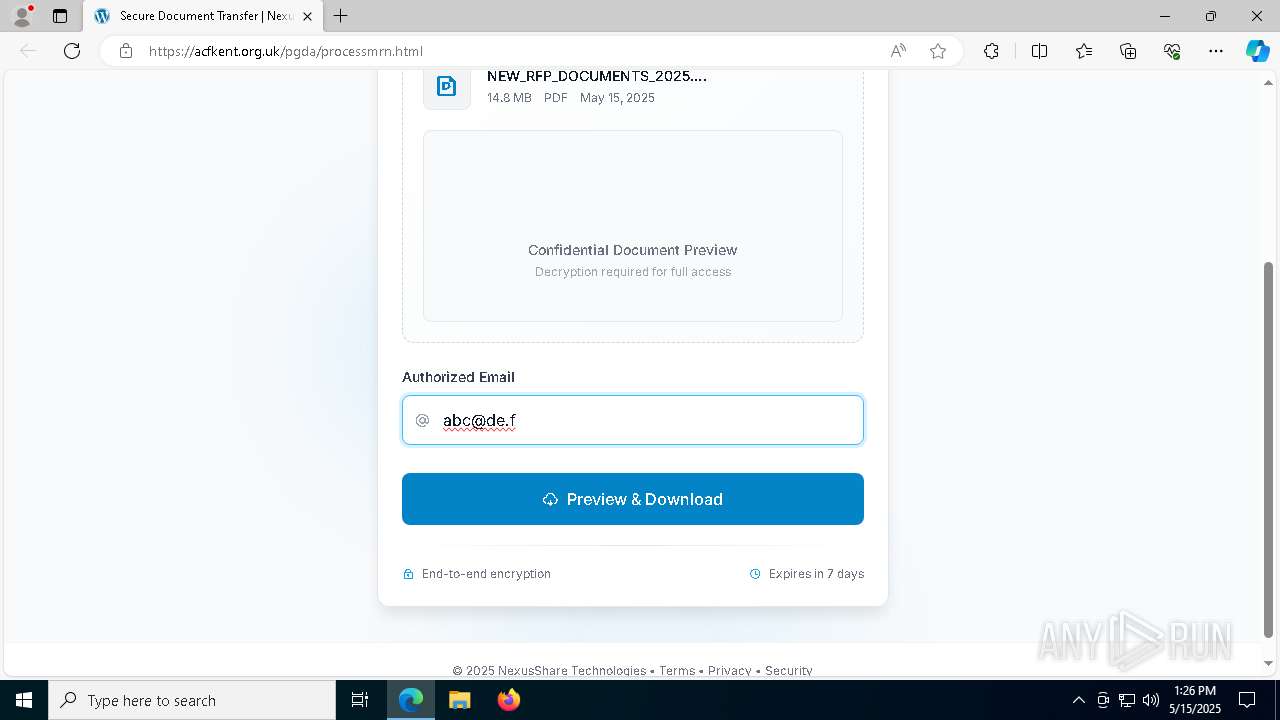This screenshot has height=720, width=1280.
Task: Open the Favorites list
Action: point(1084,51)
